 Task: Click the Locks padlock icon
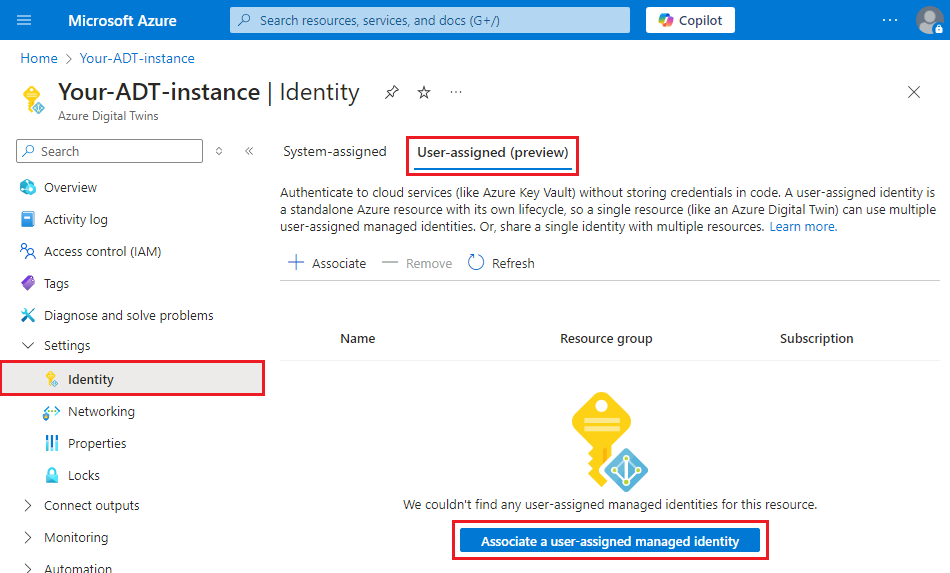point(52,475)
